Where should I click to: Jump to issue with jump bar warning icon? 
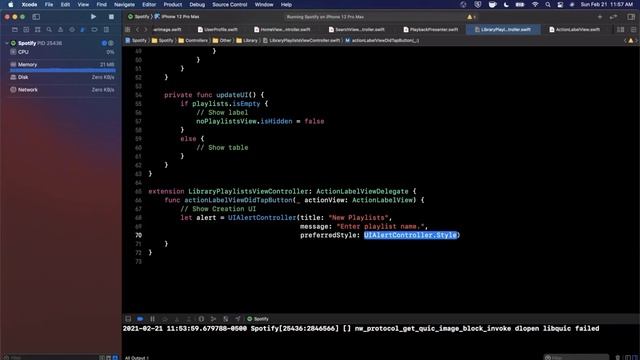(x=631, y=40)
